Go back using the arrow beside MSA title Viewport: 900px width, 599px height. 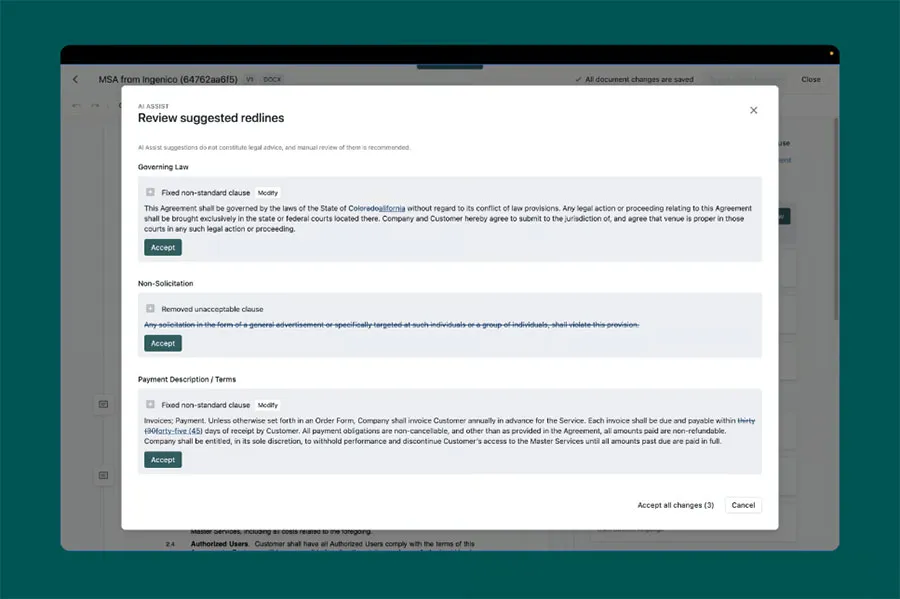[76, 79]
